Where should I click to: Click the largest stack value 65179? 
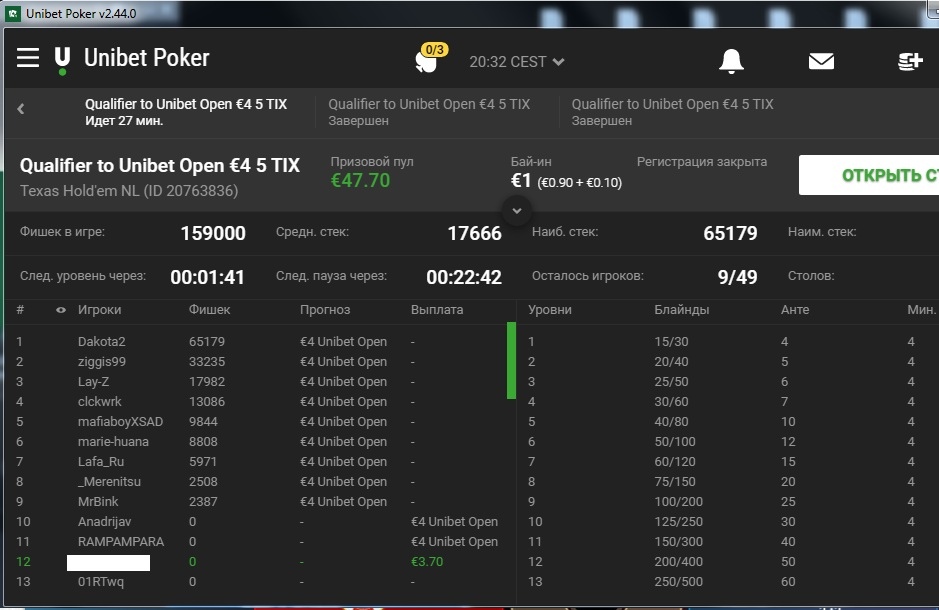click(730, 233)
